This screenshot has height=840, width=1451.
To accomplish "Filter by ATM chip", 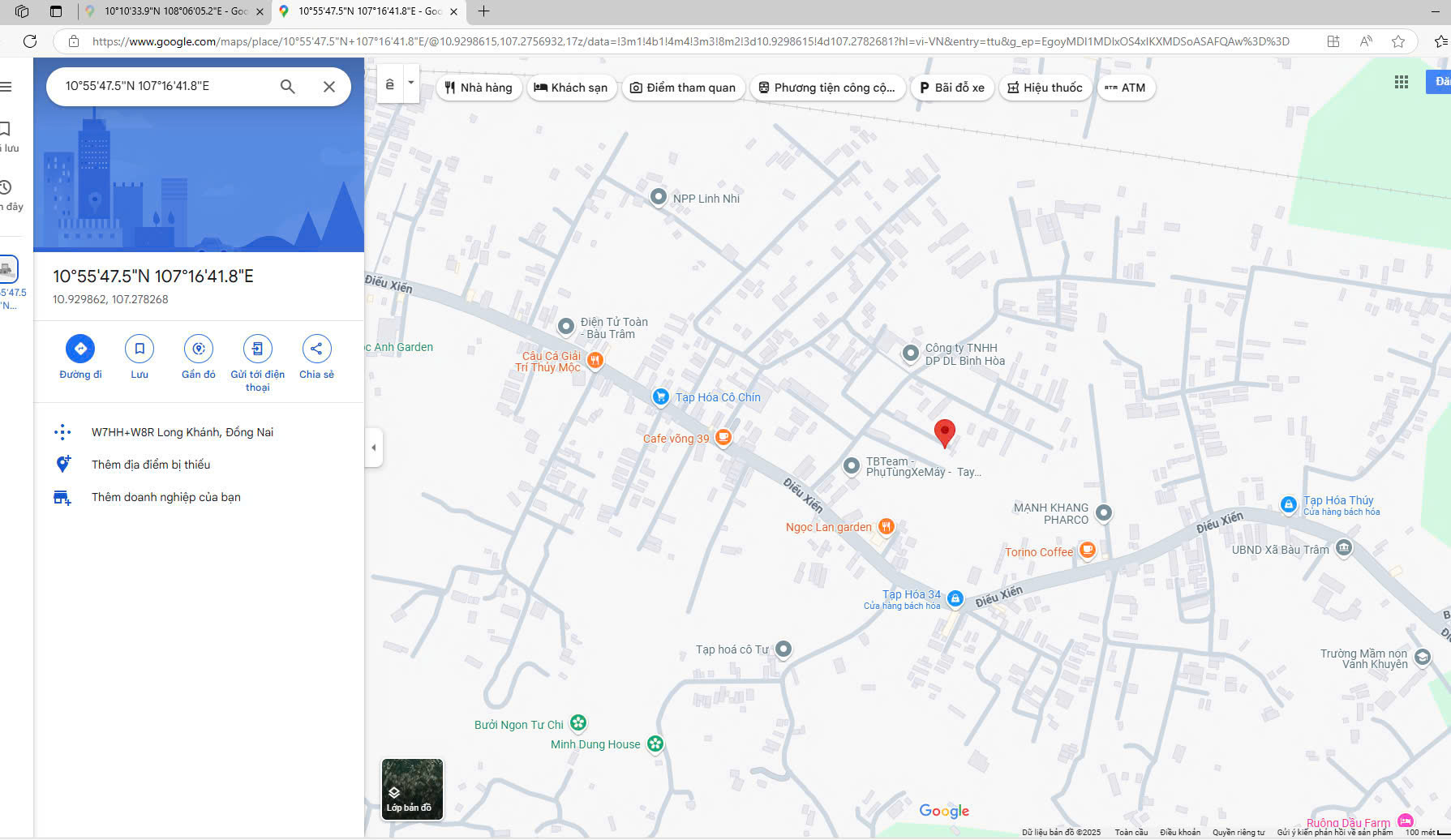I will pyautogui.click(x=1126, y=88).
